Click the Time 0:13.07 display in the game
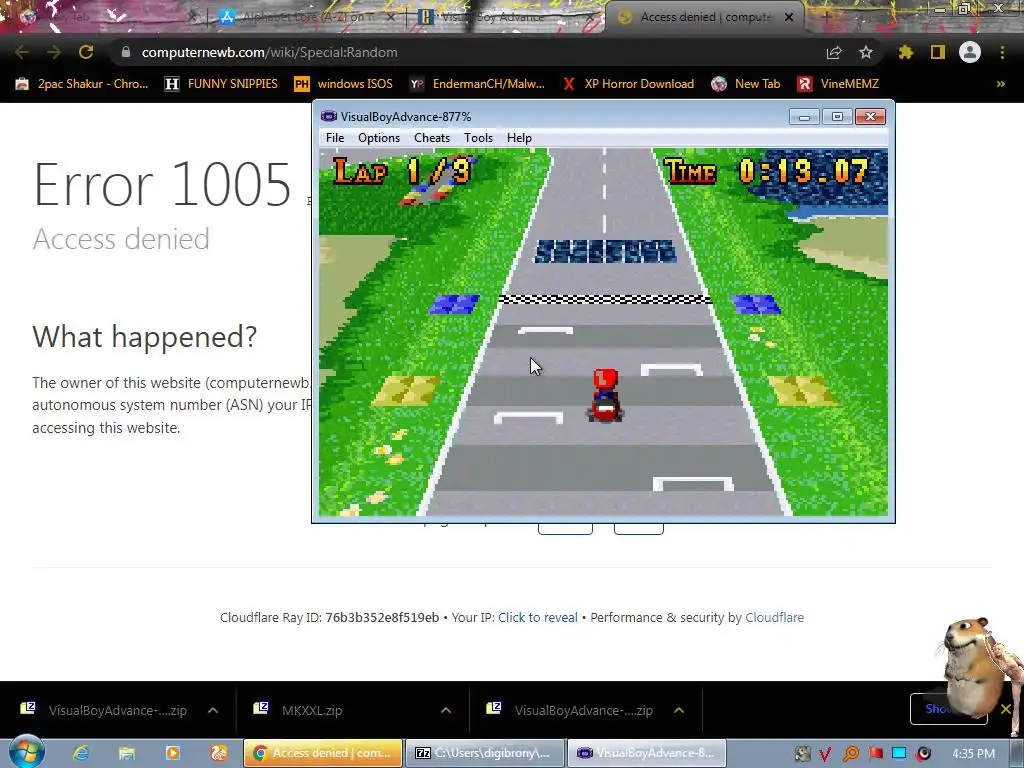This screenshot has width=1024, height=768. pyautogui.click(x=767, y=171)
